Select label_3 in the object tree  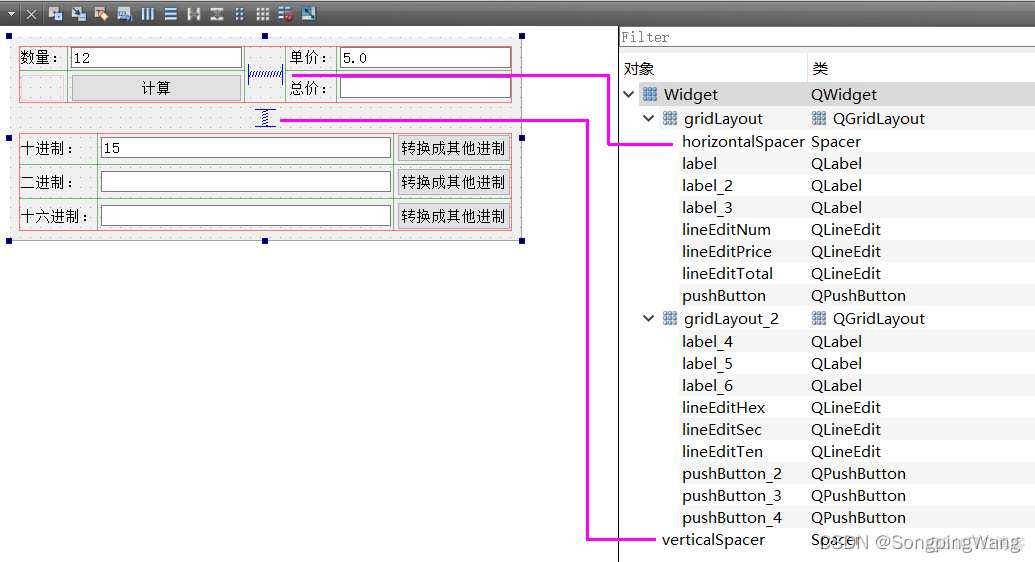coord(707,207)
